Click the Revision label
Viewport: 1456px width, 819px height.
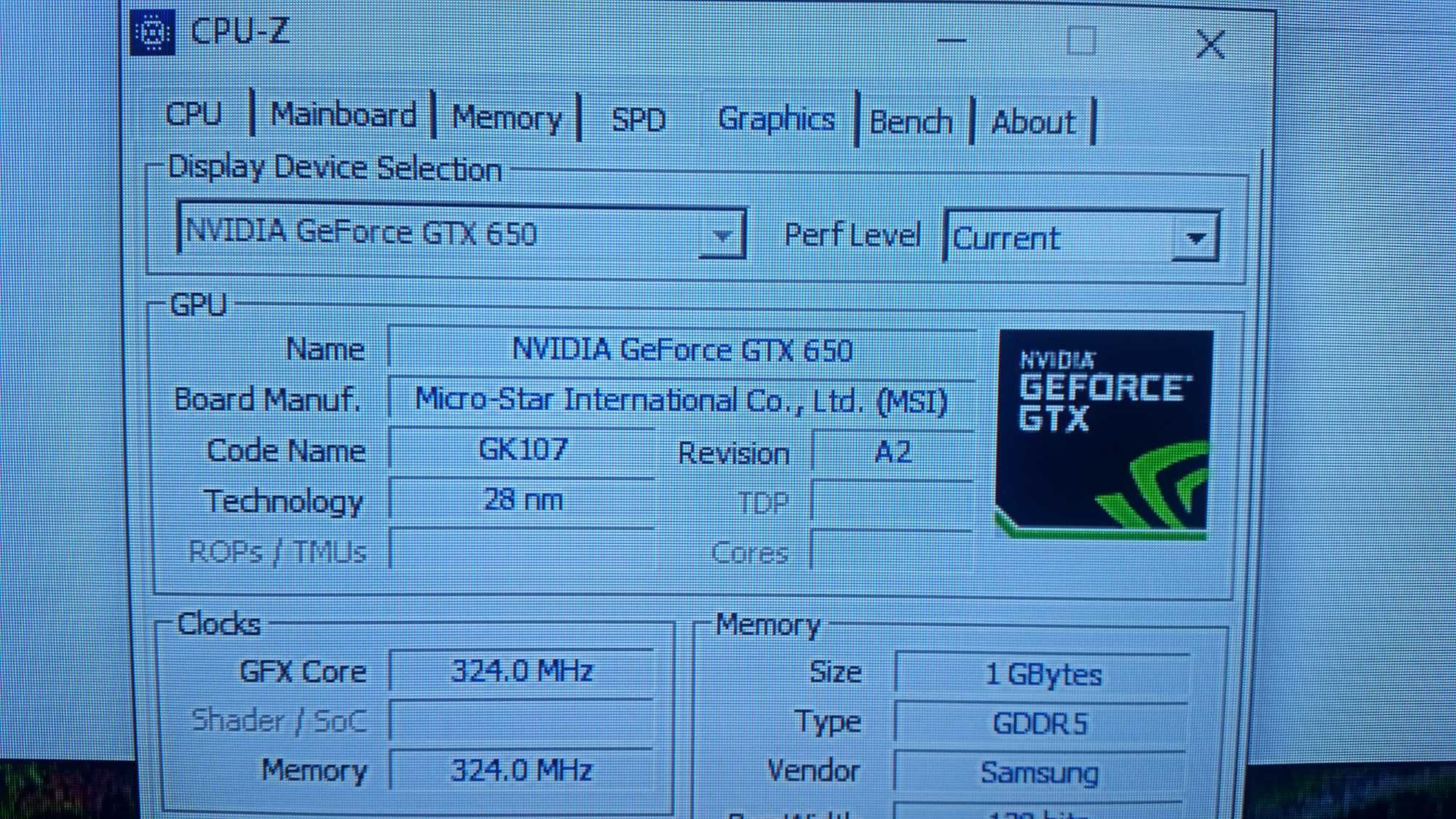(x=733, y=453)
